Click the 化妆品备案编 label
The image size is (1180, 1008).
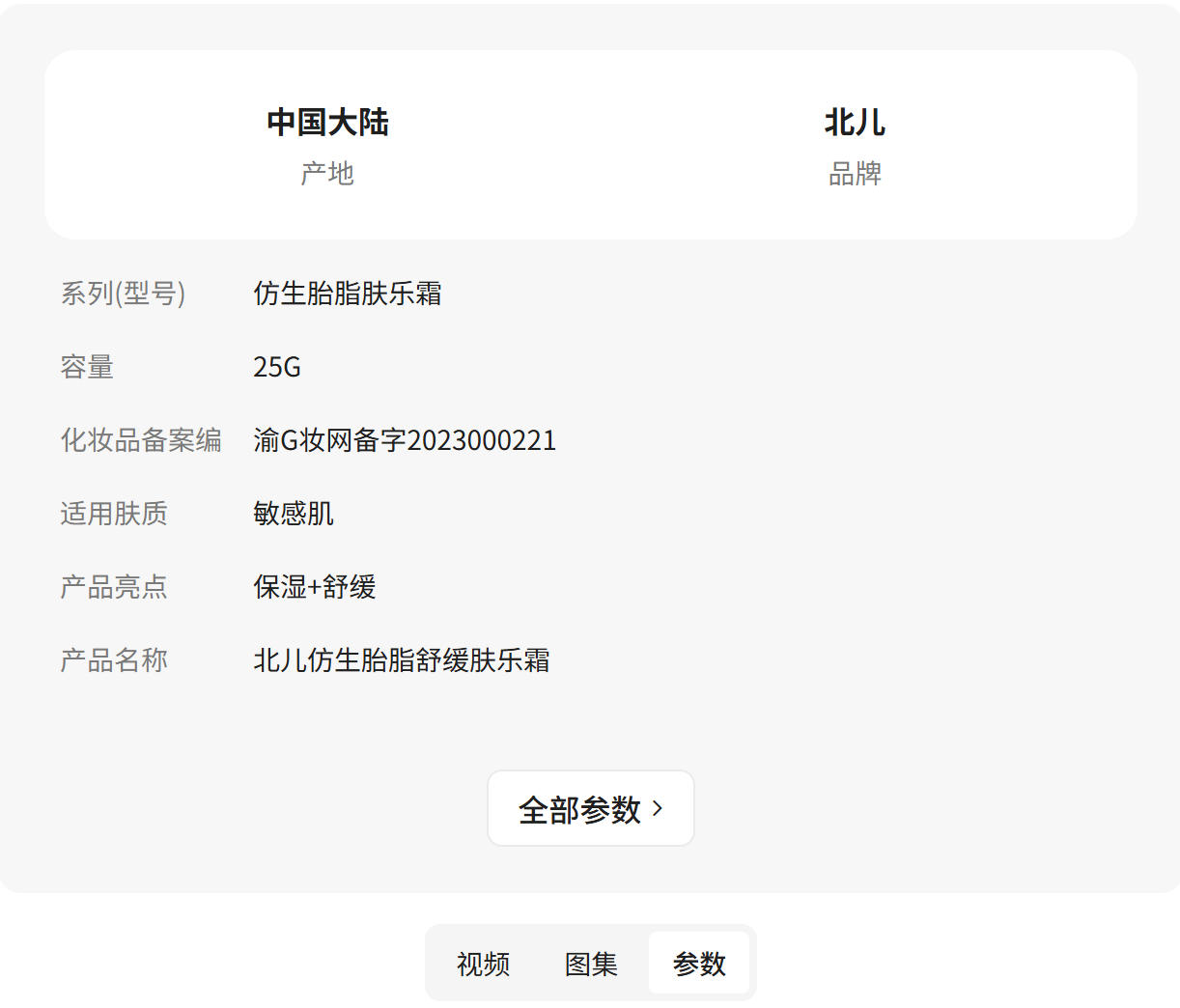(141, 440)
